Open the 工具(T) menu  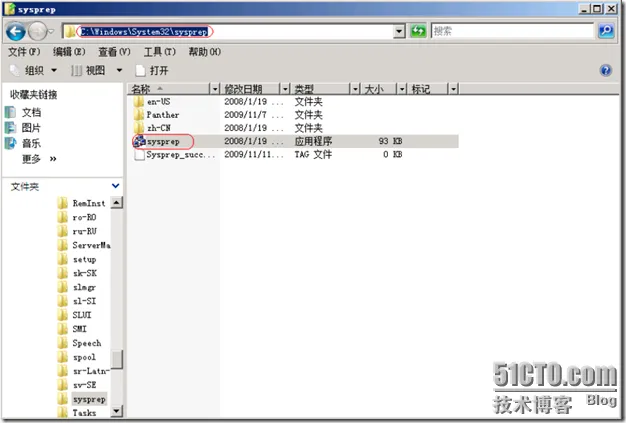[x=160, y=52]
